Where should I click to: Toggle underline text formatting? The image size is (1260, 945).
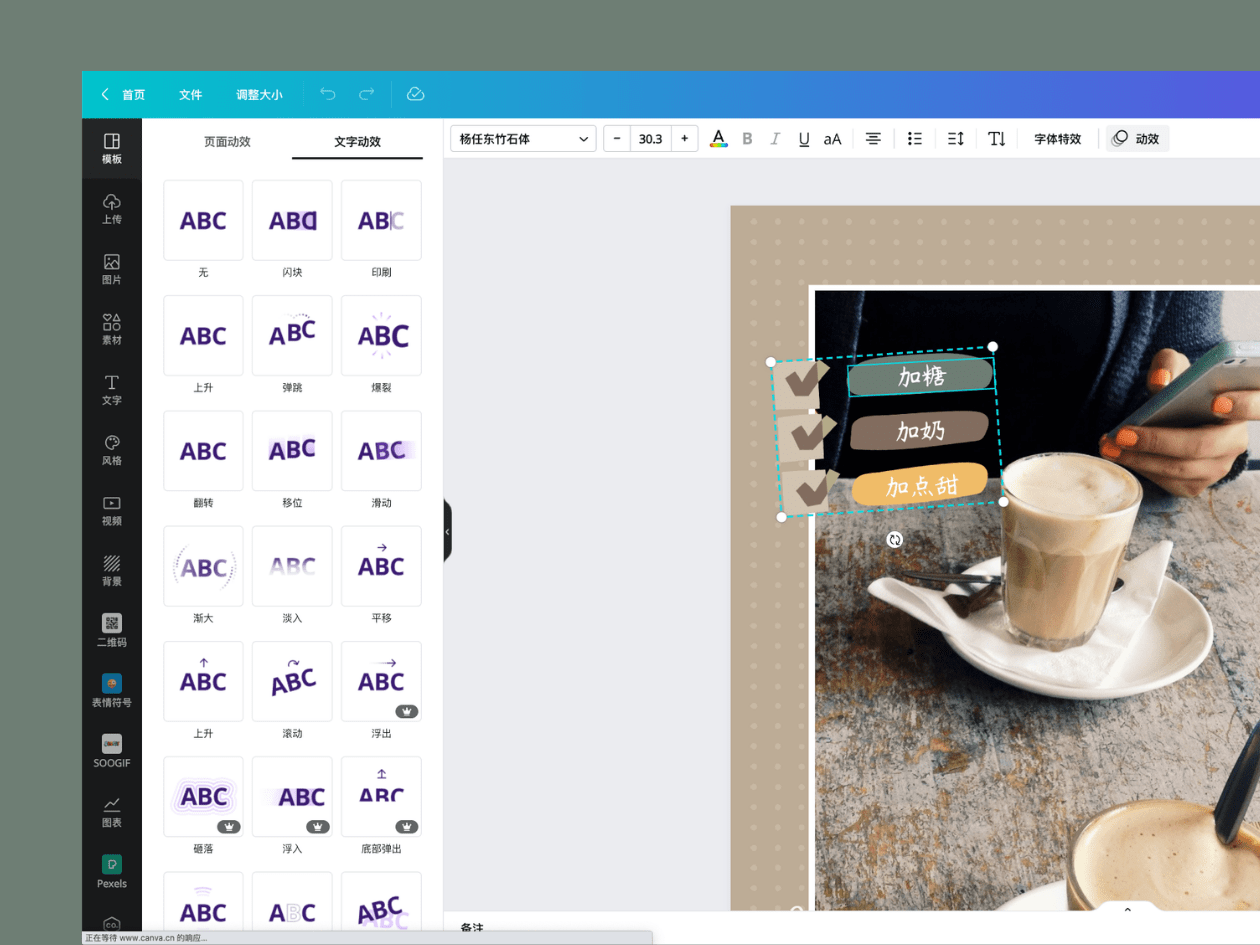tap(804, 139)
